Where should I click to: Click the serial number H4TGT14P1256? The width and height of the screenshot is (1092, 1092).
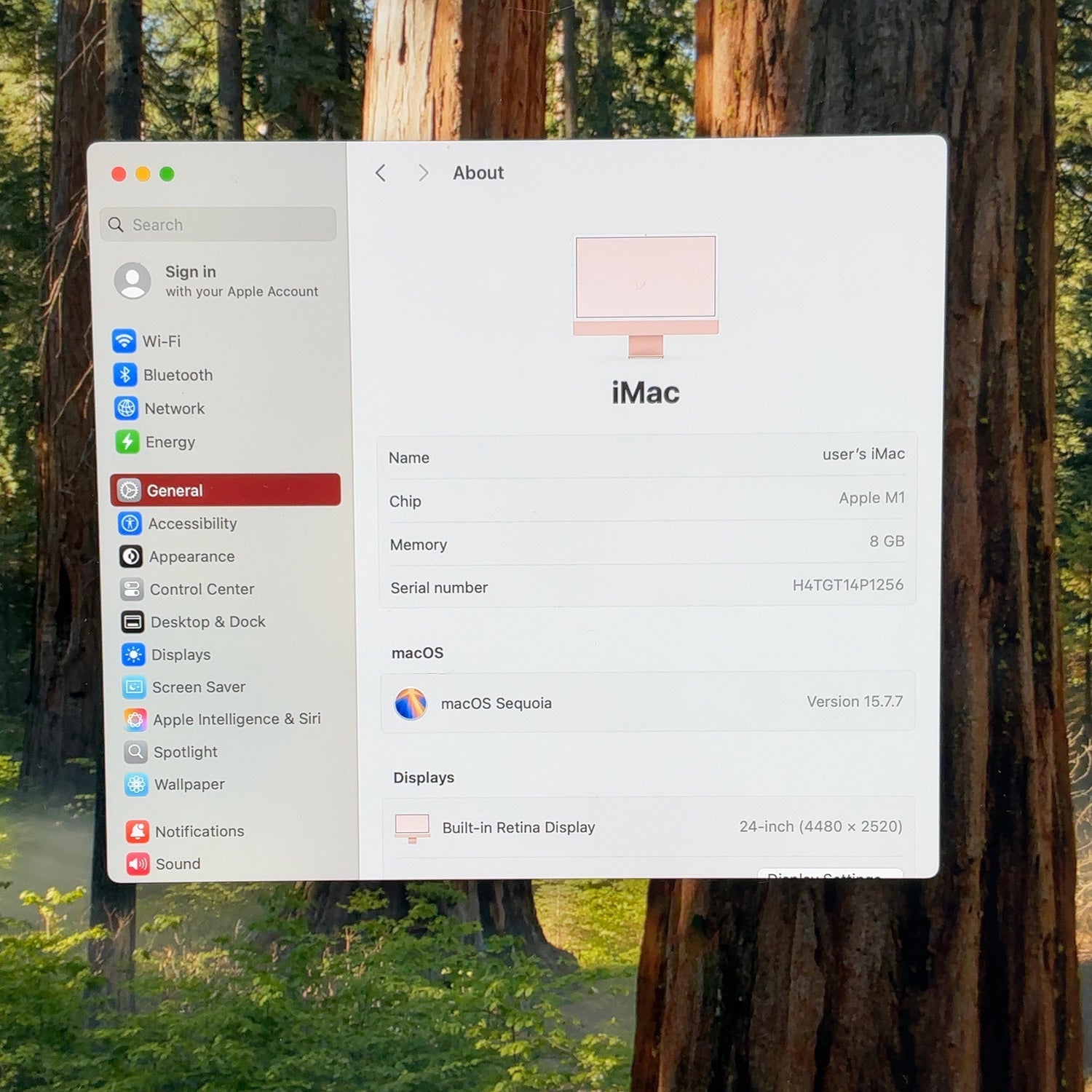coord(848,585)
